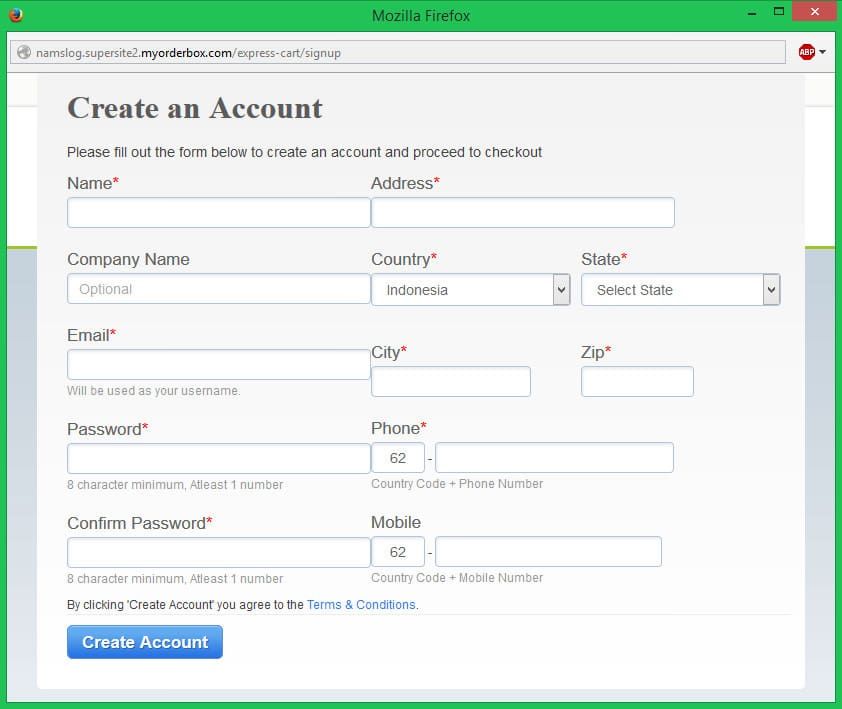Click the globe icon in address bar
The image size is (842, 709).
(24, 53)
